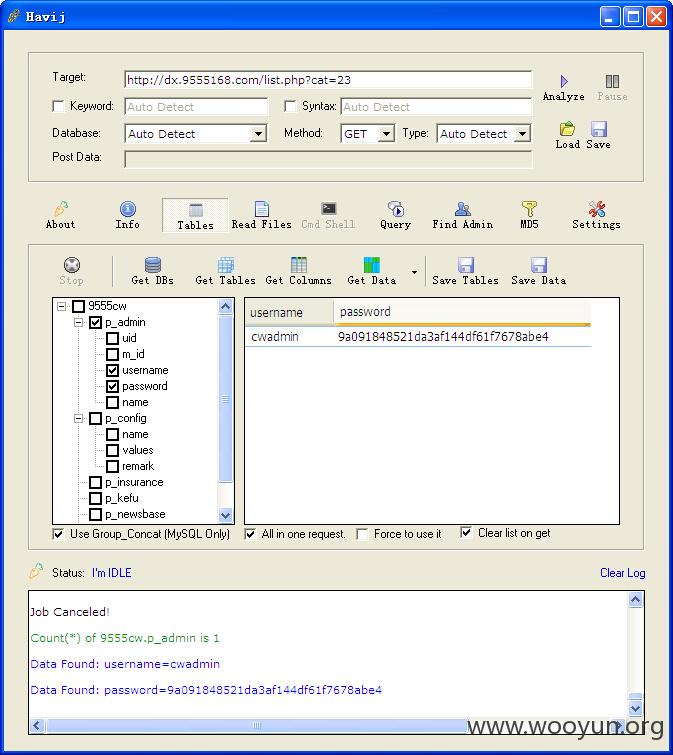Viewport: 673px width, 755px height.
Task: Click the Get Tables icon
Action: (225, 264)
